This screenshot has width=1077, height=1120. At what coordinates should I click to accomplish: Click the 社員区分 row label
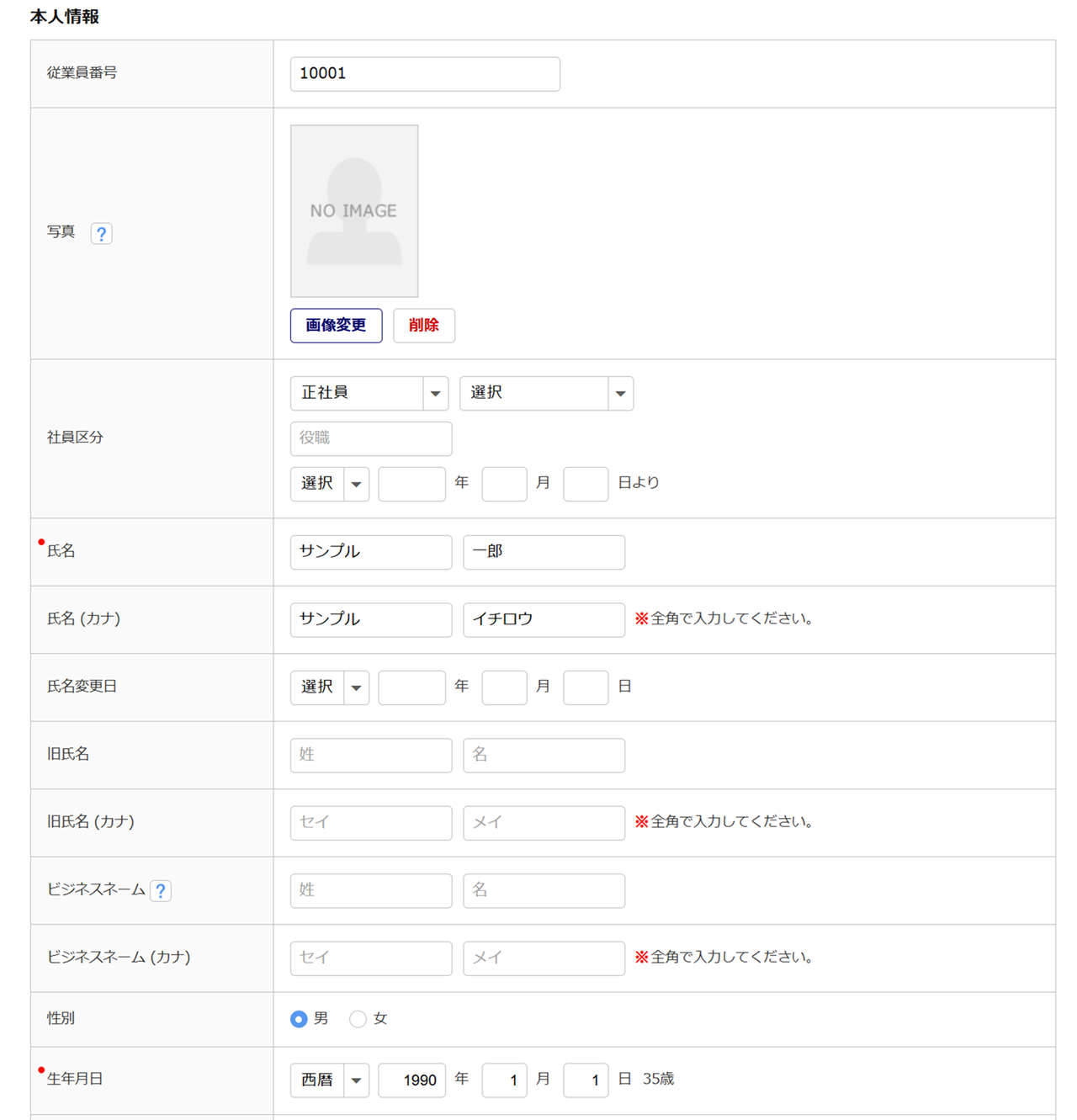[x=75, y=438]
